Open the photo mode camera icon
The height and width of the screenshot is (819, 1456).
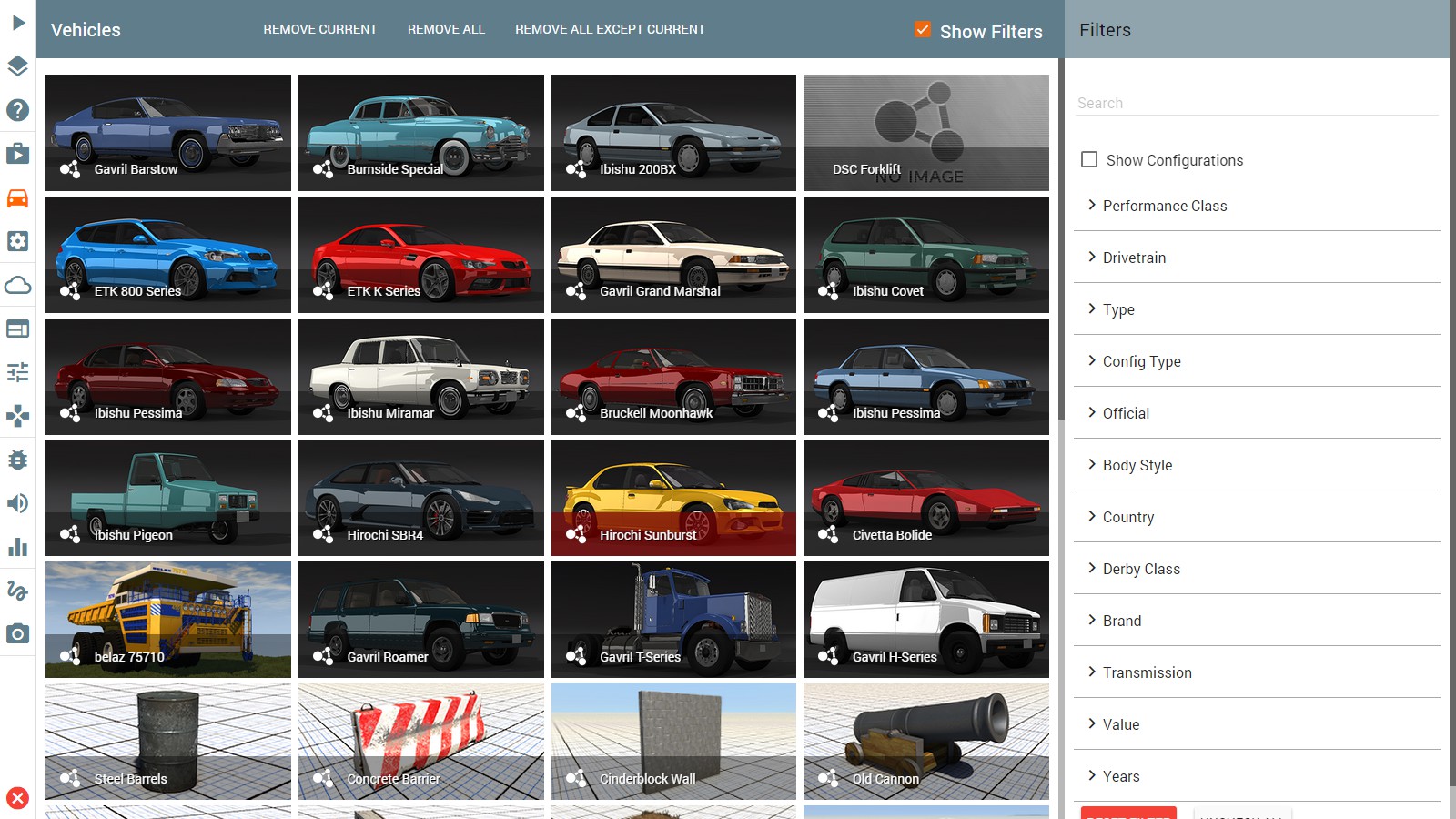click(17, 633)
